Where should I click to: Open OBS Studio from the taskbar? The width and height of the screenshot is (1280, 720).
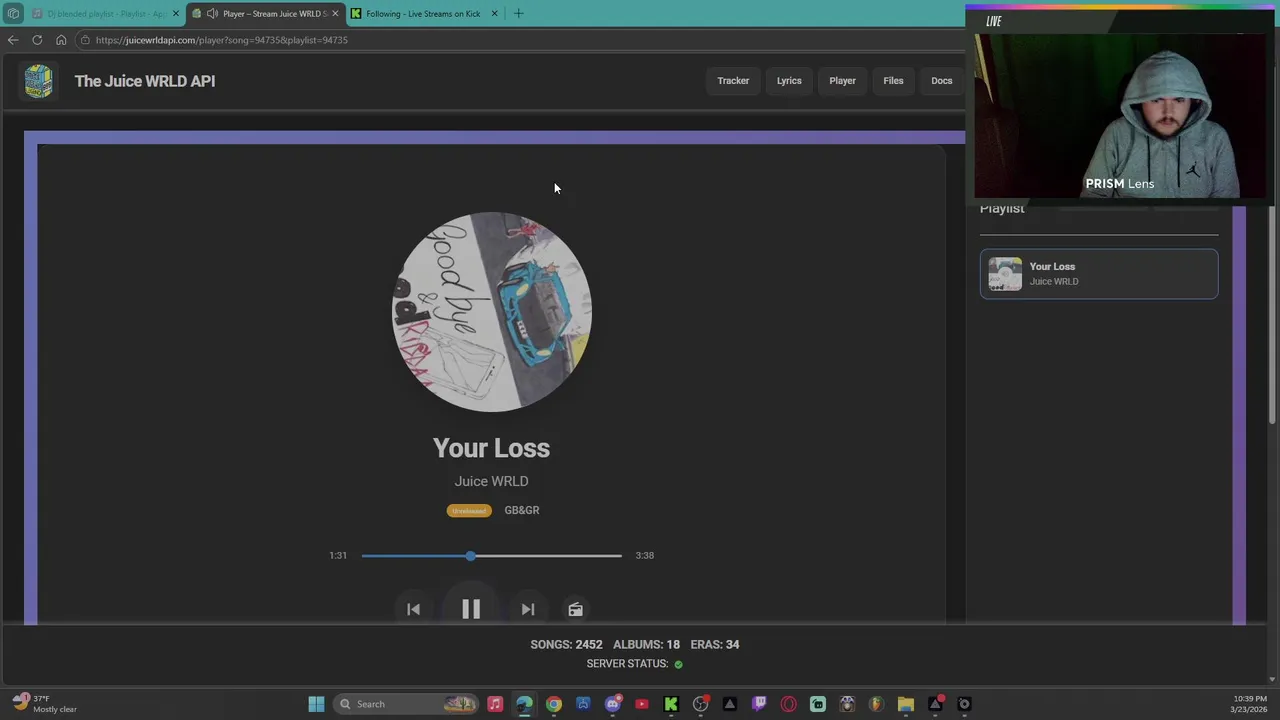700,704
